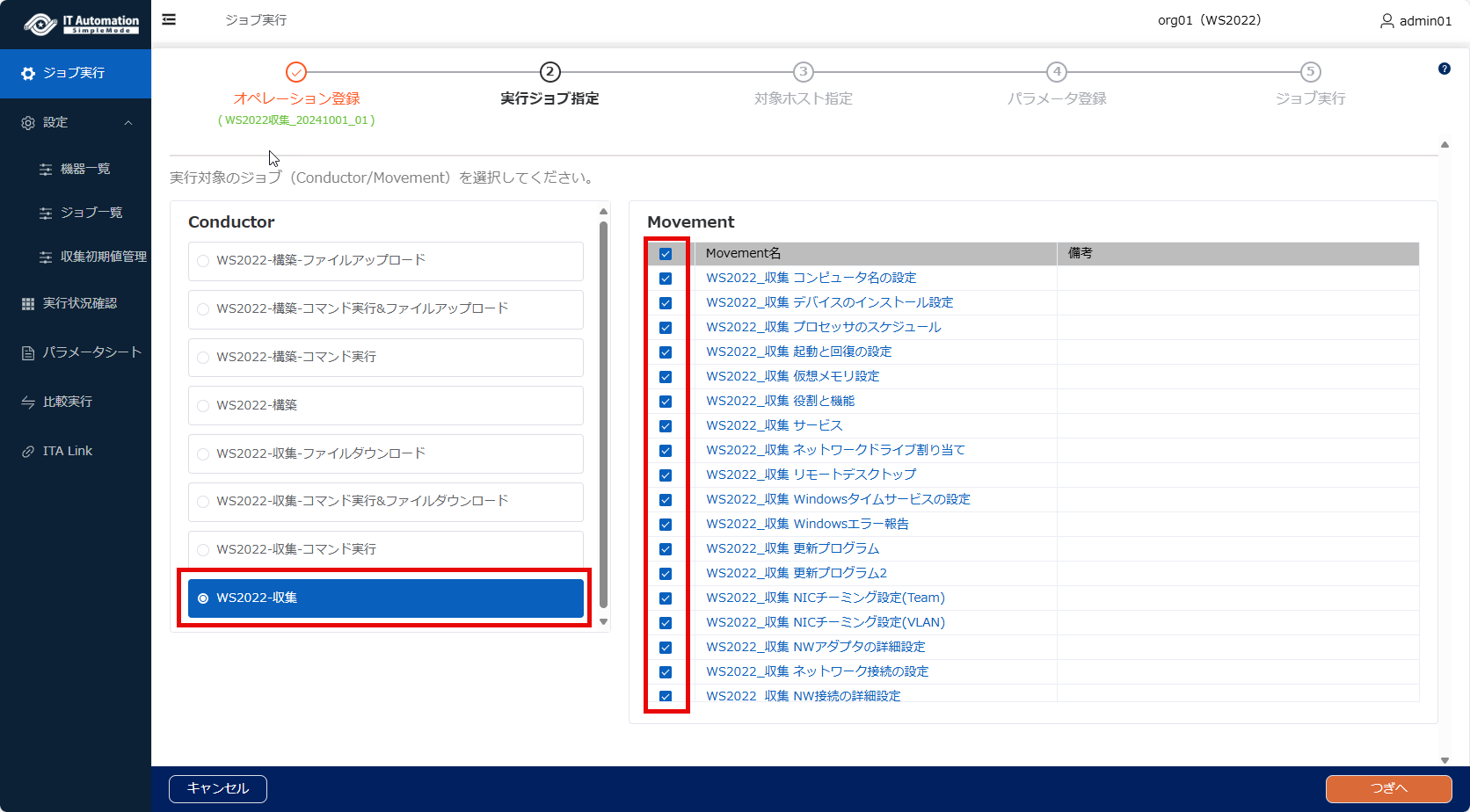Select Conductor WS2022-構築-コマンド実行&ファイルアップロード
Image resolution: width=1470 pixels, height=812 pixels.
tap(386, 309)
